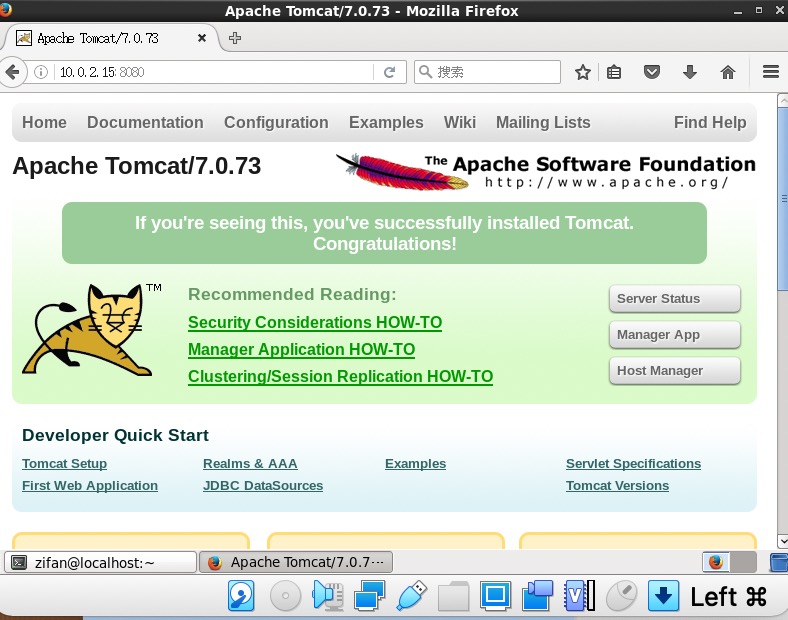The height and width of the screenshot is (620, 788).
Task: Open the First Web Application link
Action: (90, 486)
